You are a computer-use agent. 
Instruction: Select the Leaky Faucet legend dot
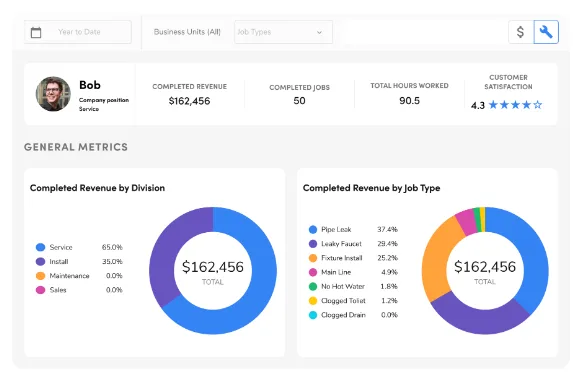313,244
